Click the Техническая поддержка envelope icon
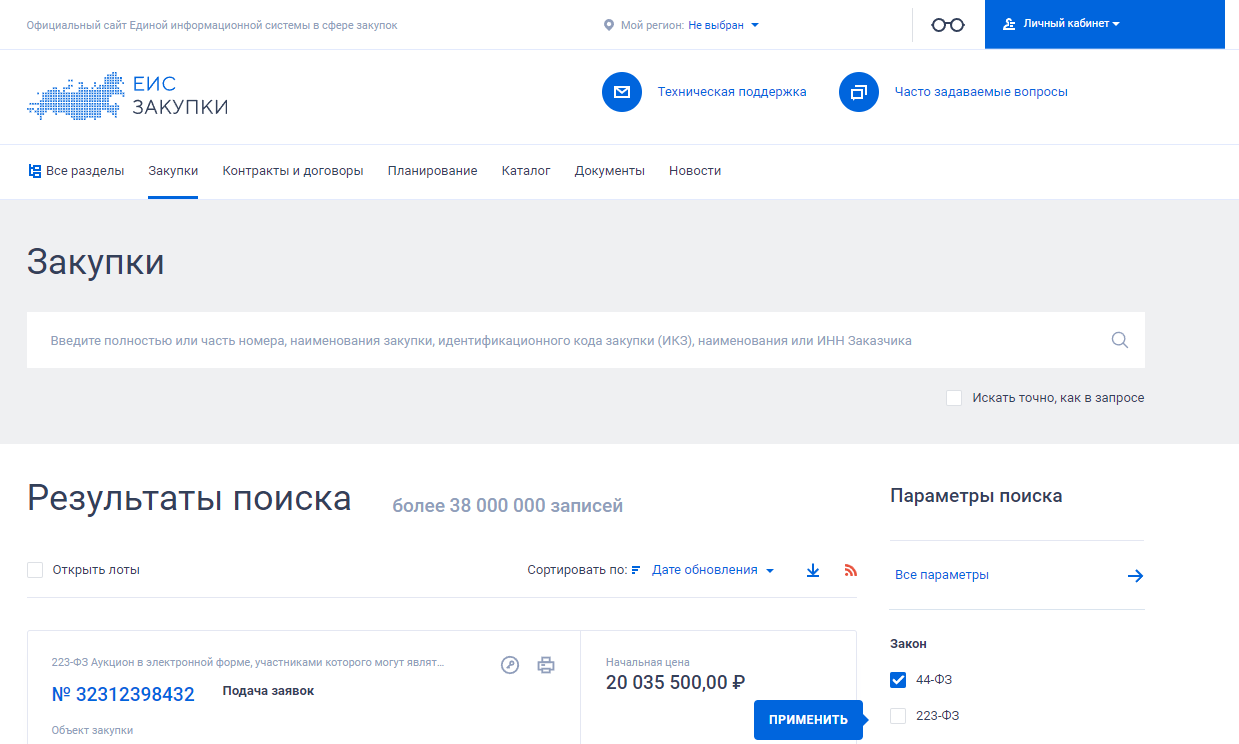Viewport: 1239px width, 744px height. pos(622,92)
